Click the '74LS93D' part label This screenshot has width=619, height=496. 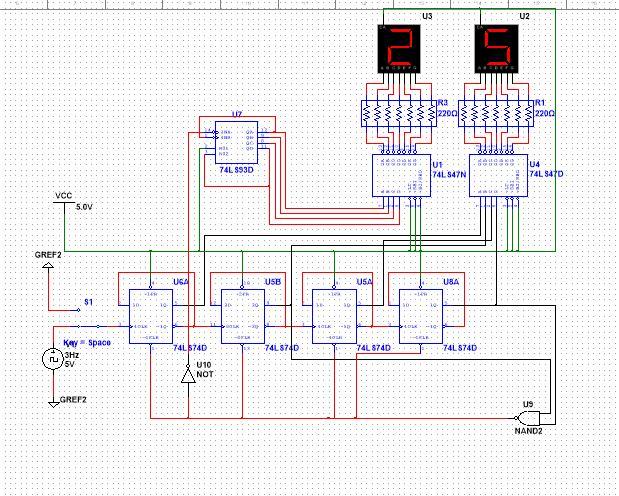(x=236, y=170)
